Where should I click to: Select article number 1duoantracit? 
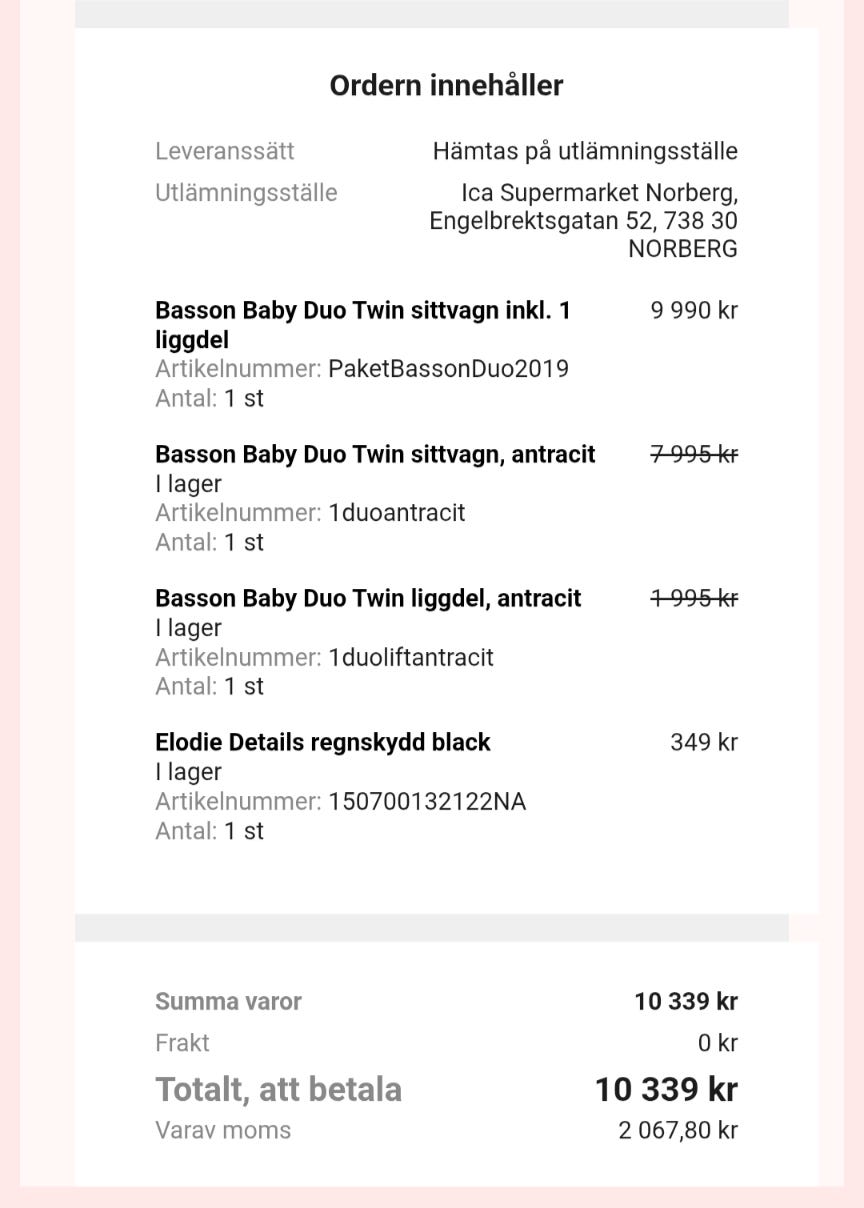tap(397, 513)
